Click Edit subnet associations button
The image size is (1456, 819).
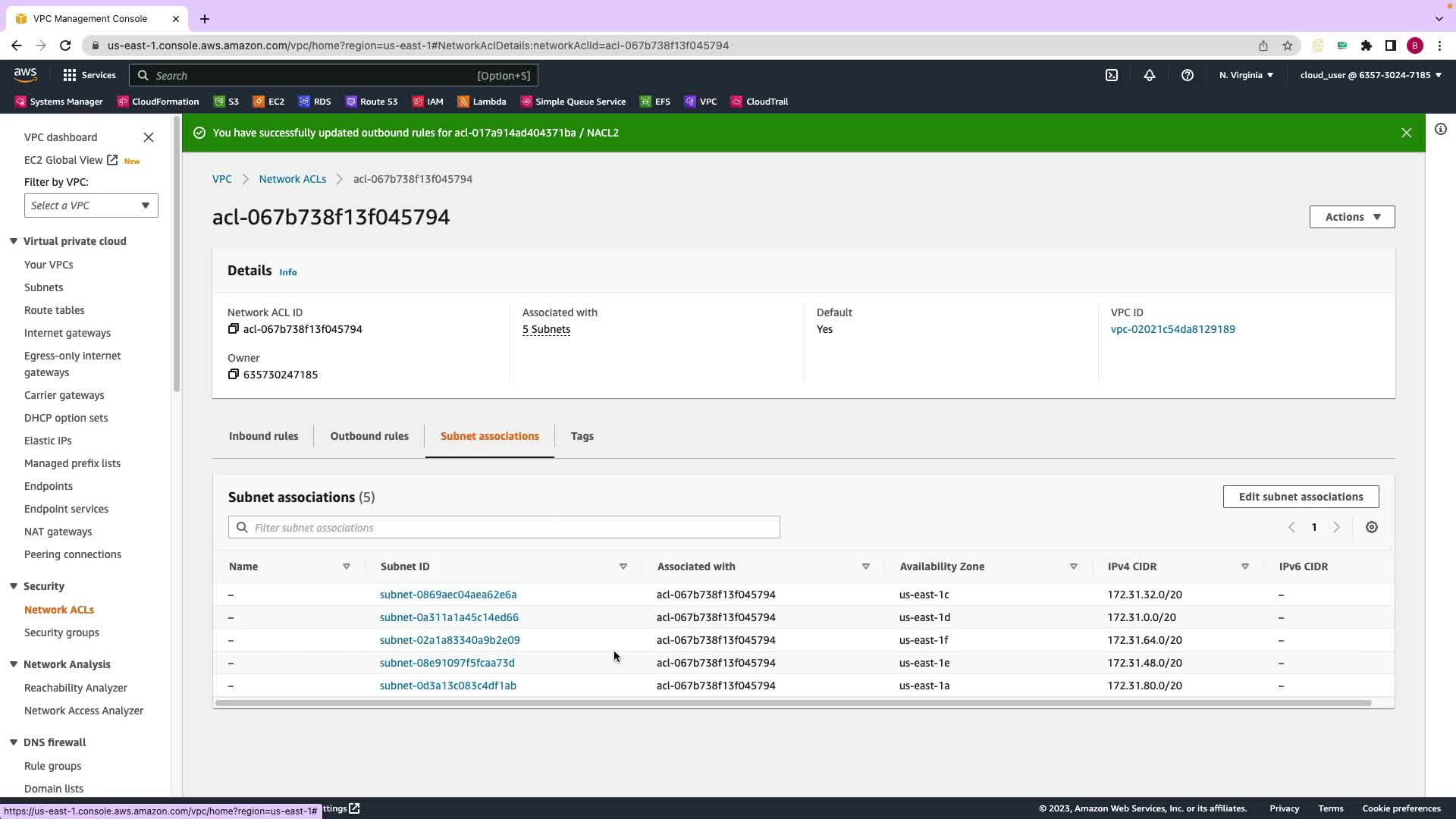coord(1301,497)
